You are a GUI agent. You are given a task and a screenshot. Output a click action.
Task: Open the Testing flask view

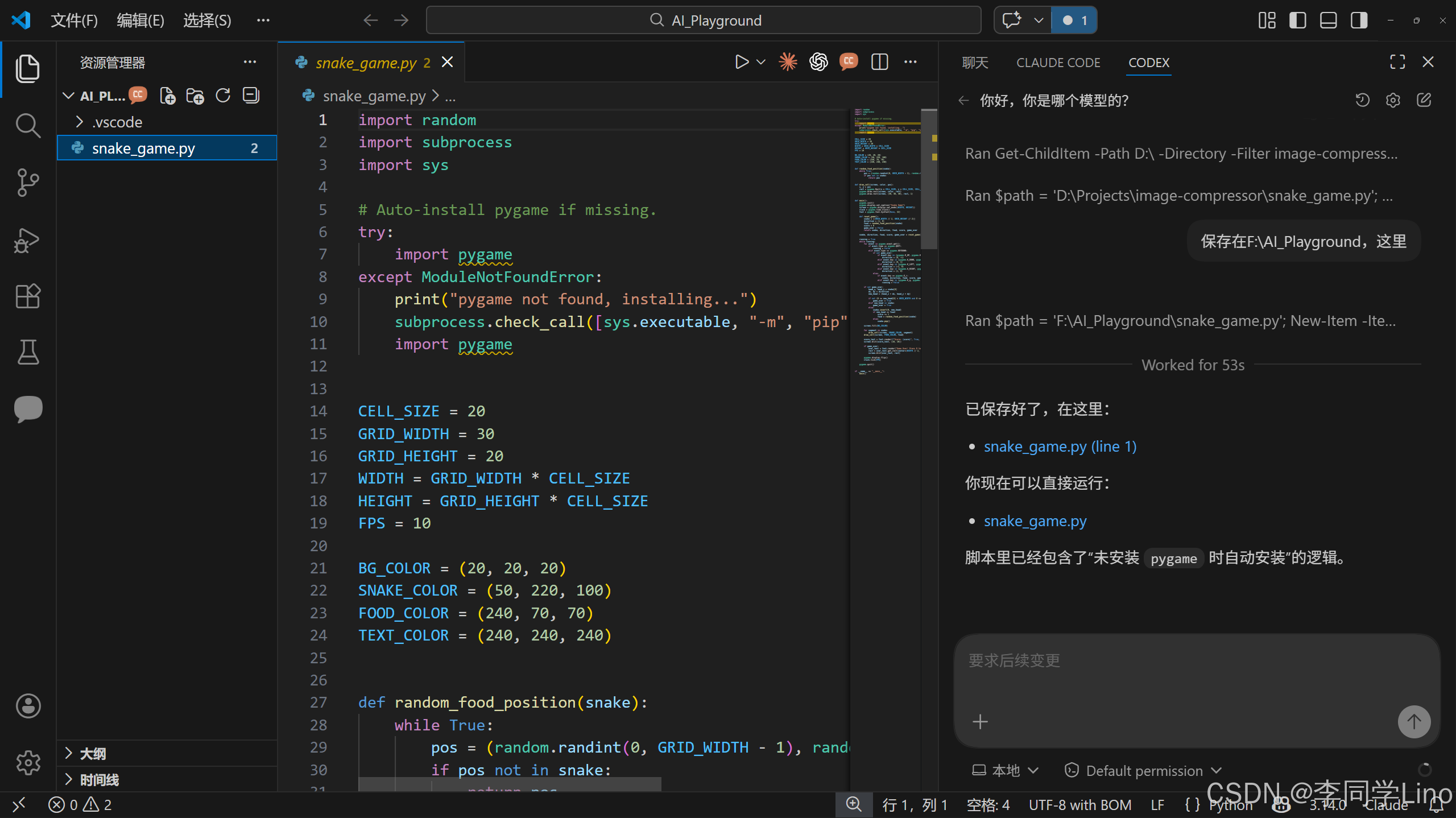(x=27, y=353)
